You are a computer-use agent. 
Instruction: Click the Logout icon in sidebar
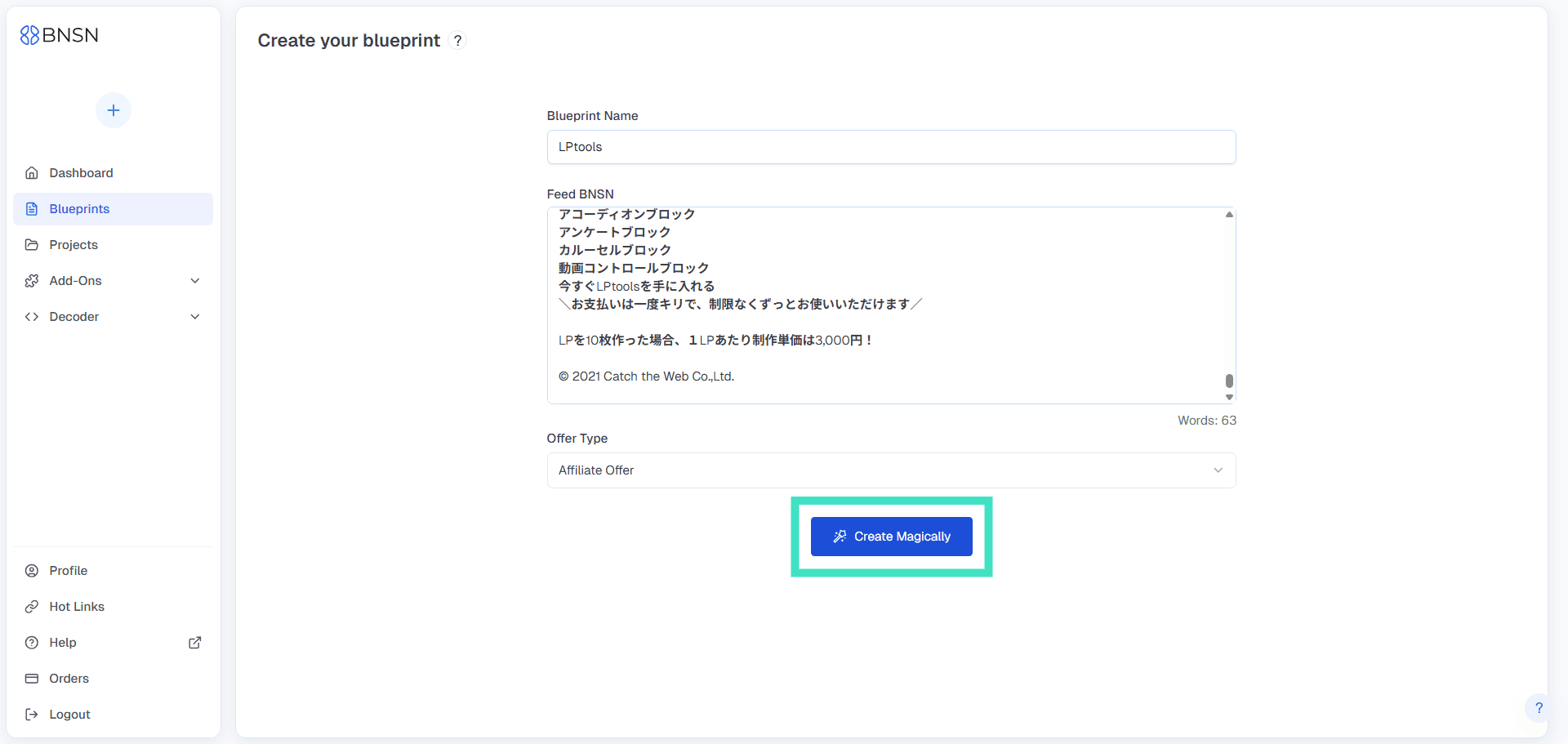pos(32,715)
